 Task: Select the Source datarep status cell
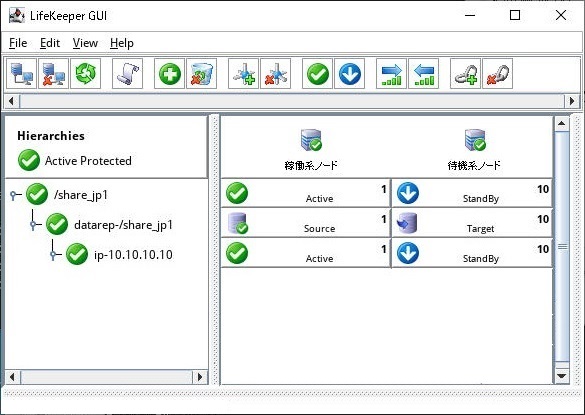pos(306,223)
